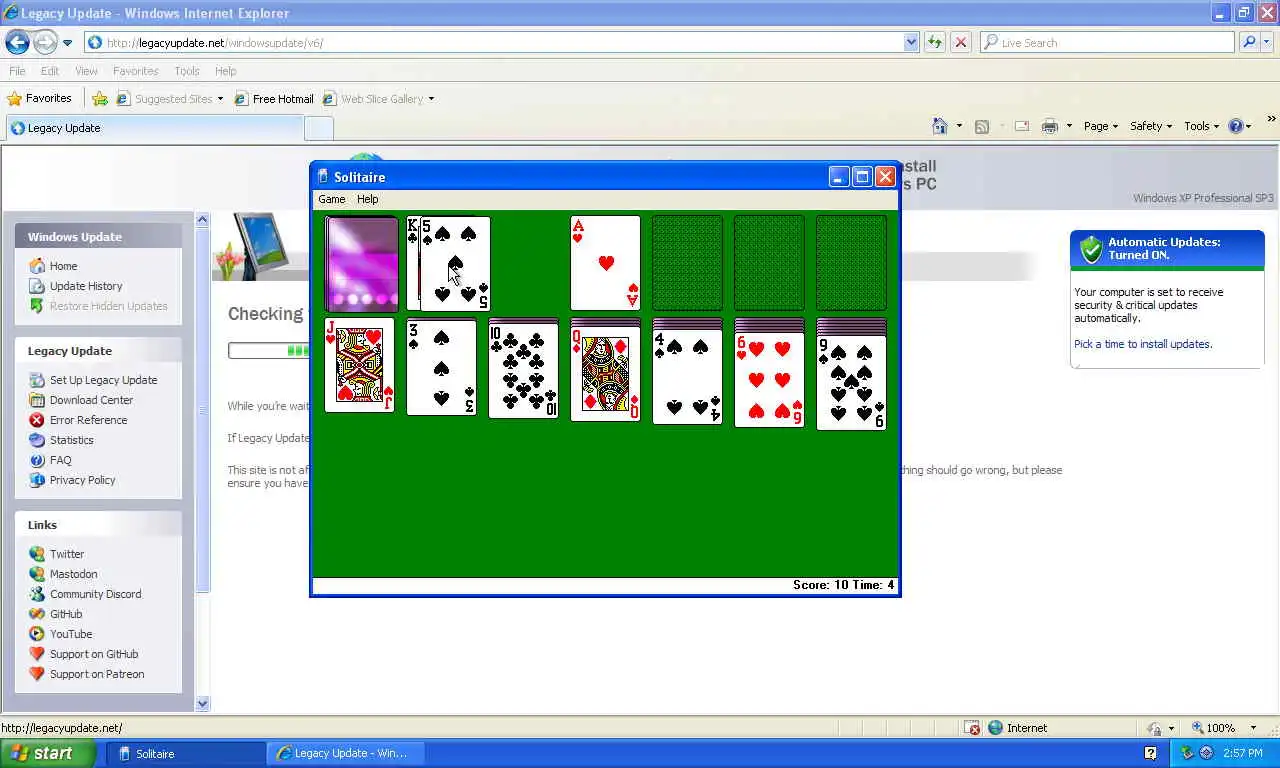The width and height of the screenshot is (1280, 768).
Task: Click the checking-for-updates progress bar
Action: click(269, 350)
